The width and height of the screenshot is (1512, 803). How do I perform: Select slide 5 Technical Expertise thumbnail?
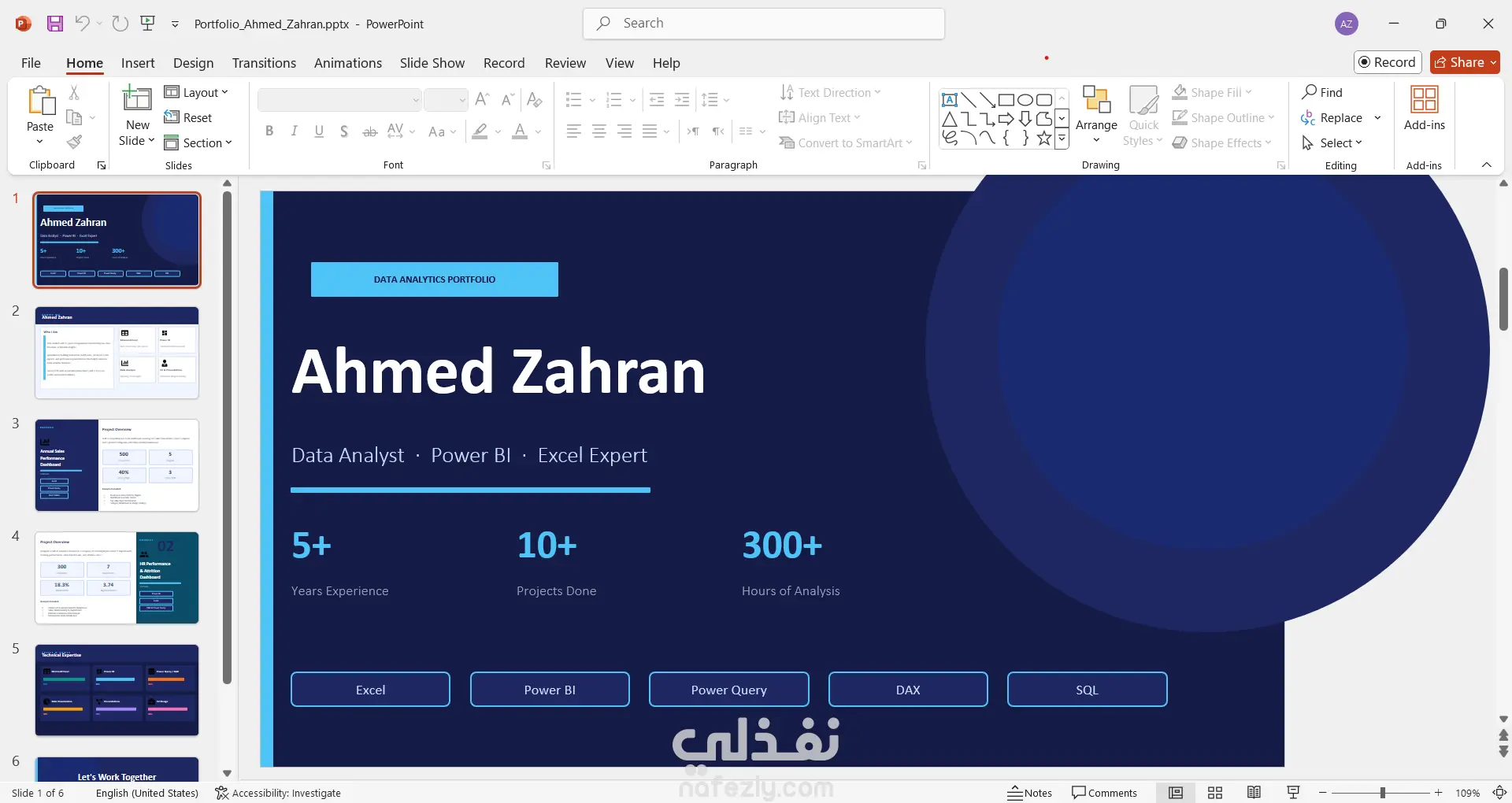[x=117, y=690]
